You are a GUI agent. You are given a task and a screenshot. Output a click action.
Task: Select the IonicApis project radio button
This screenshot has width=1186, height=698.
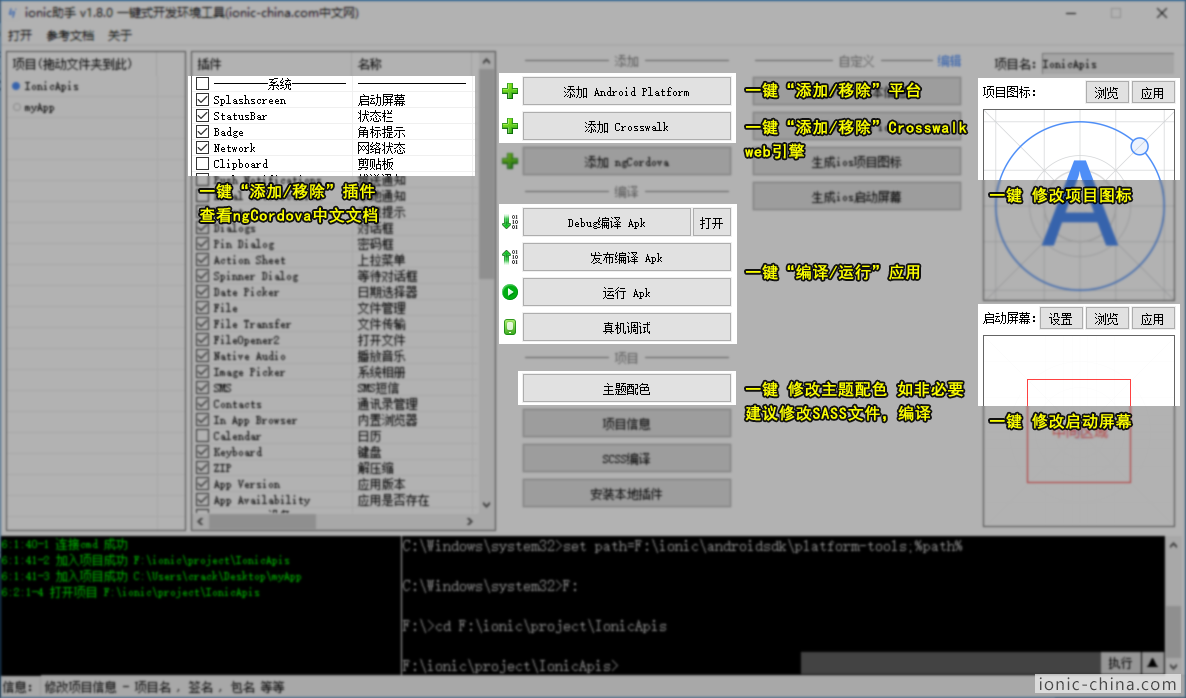pos(16,86)
